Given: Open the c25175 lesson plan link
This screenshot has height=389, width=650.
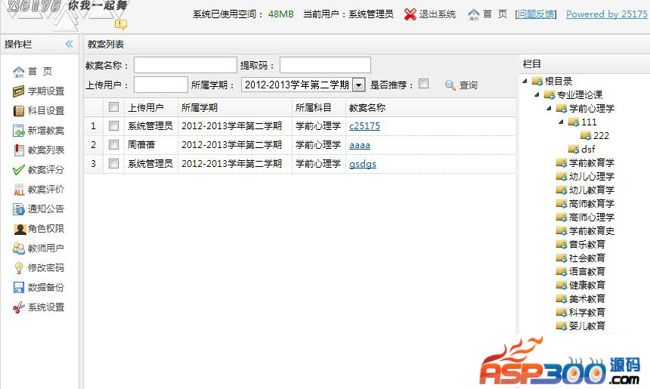Looking at the screenshot, I should point(364,126).
